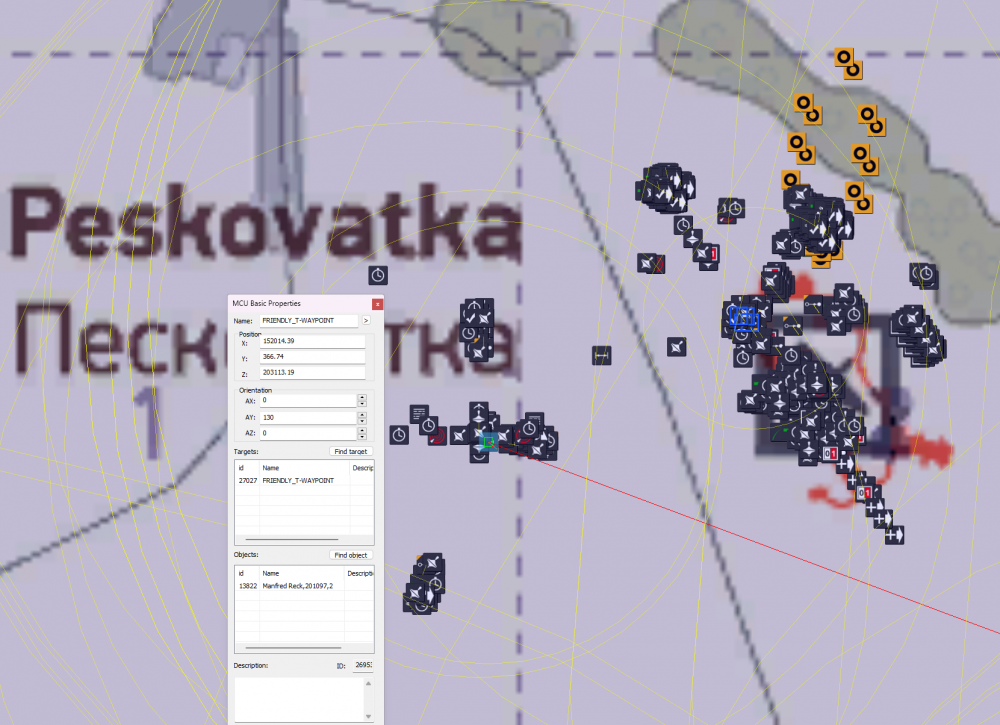Screen dimensions: 1000x725
Task: Select object row Manfred Reck
Action: click(x=304, y=586)
